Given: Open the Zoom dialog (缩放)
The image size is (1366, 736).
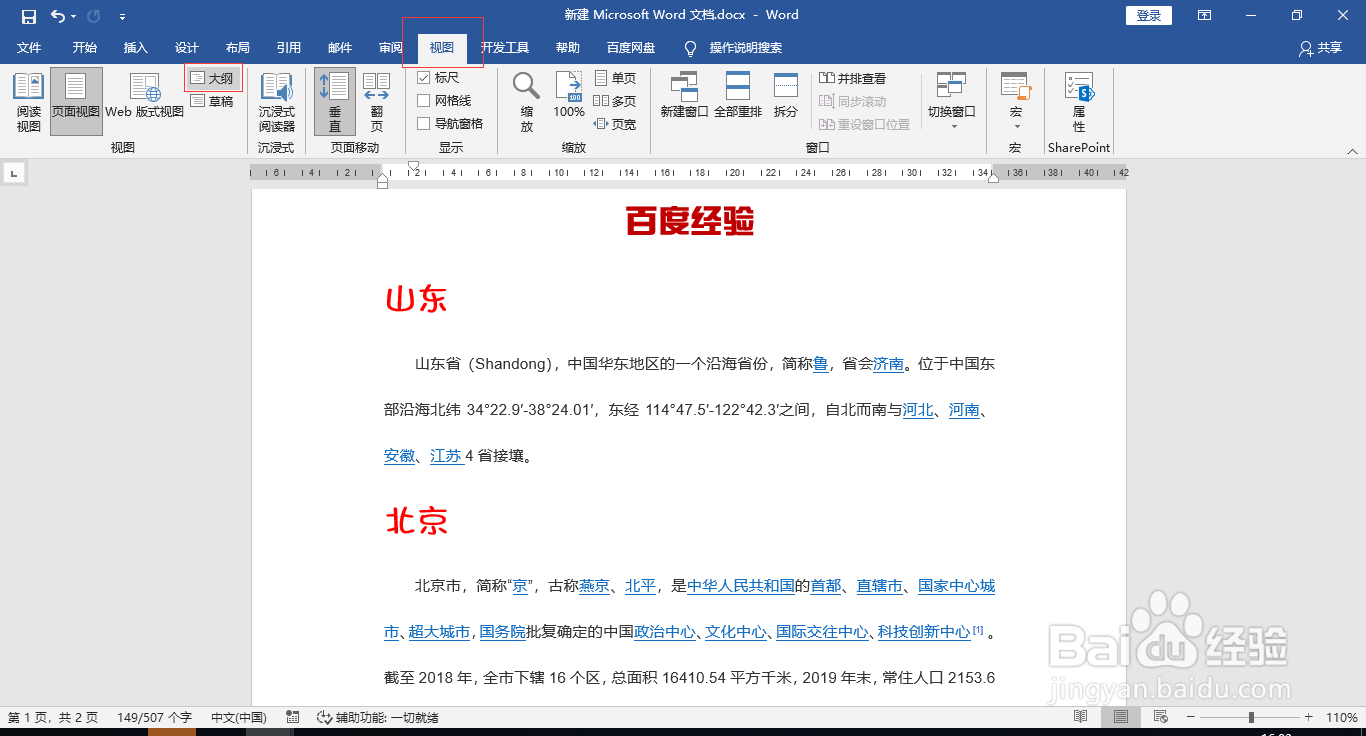Looking at the screenshot, I should pyautogui.click(x=527, y=102).
